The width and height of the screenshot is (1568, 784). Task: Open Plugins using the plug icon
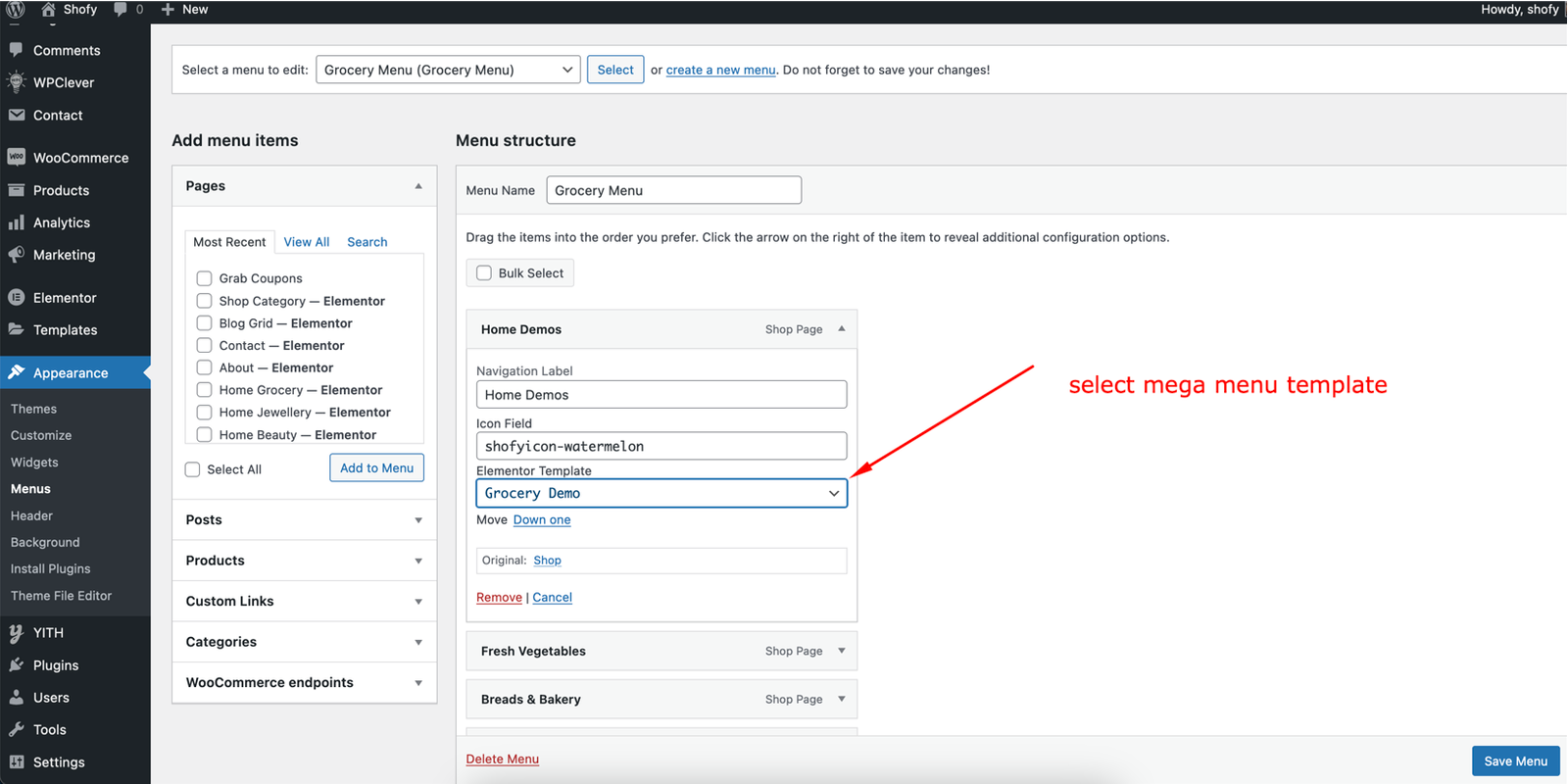tap(16, 664)
